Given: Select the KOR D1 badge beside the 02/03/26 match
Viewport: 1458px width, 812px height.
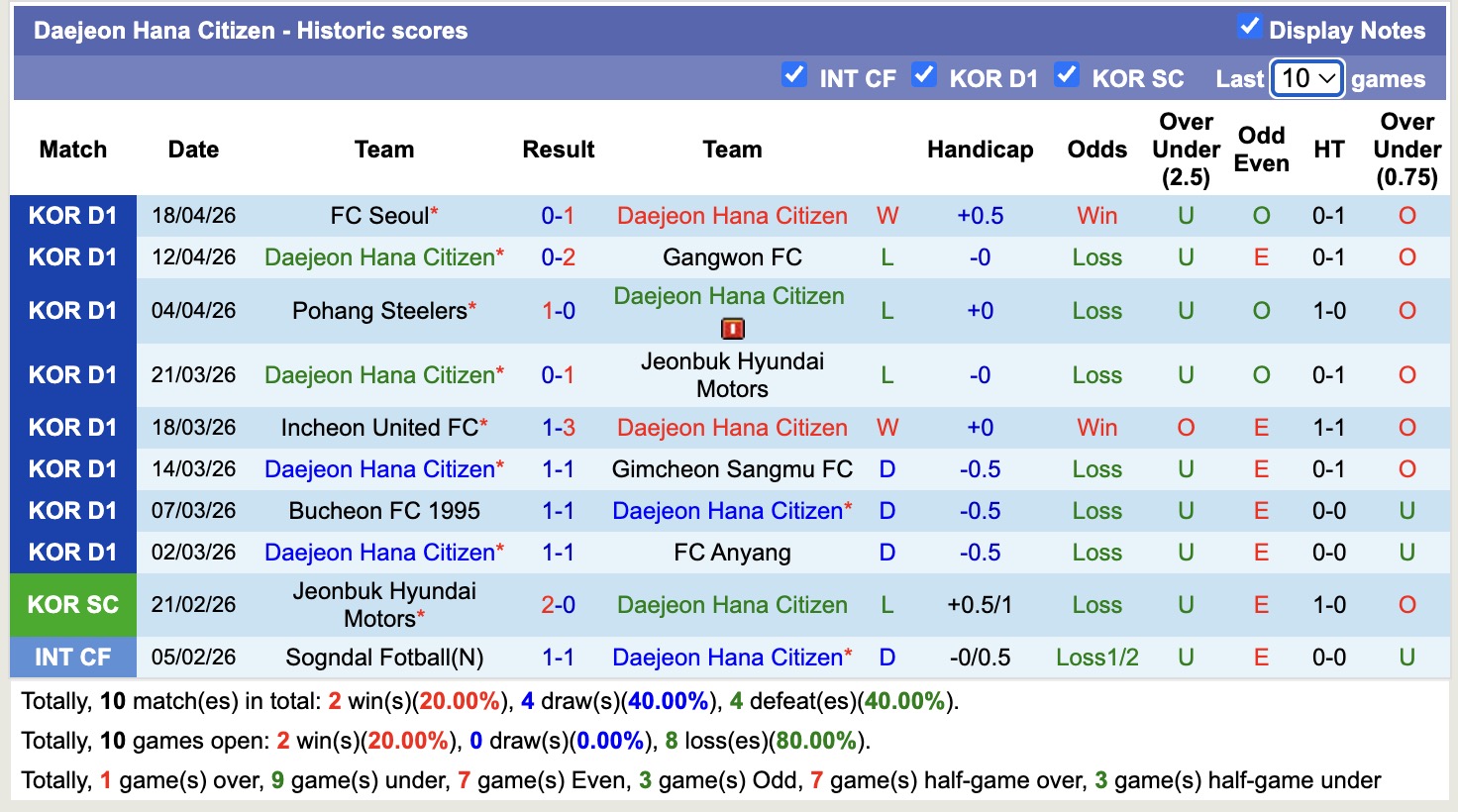Looking at the screenshot, I should pos(72,552).
